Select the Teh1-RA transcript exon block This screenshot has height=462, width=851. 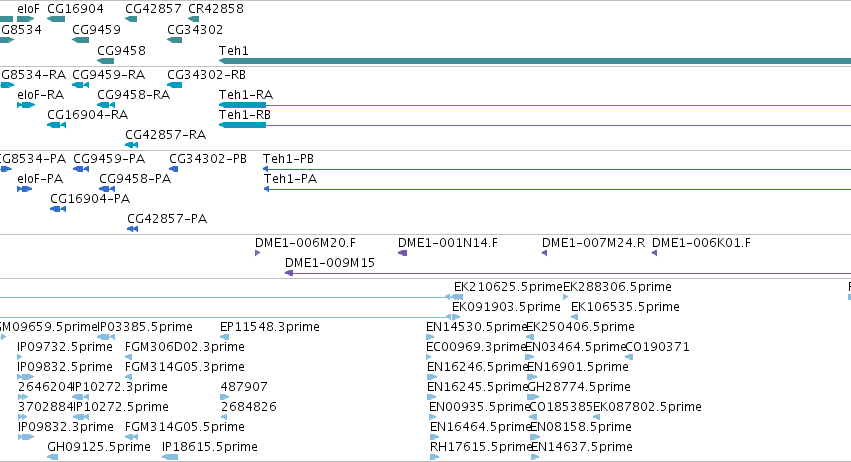[242, 105]
